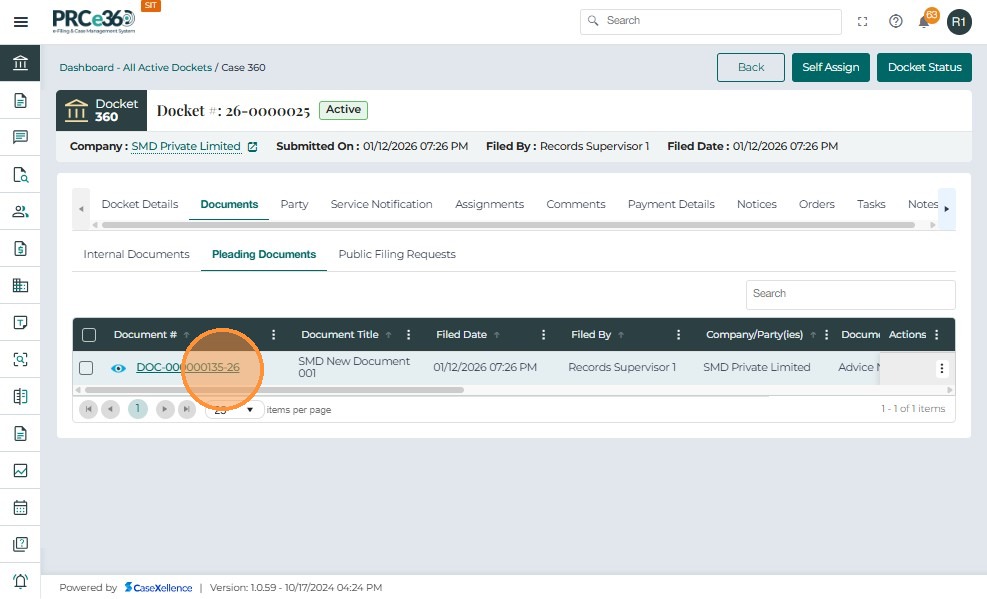Open the help circle icon in header
987x599 pixels.
pyautogui.click(x=895, y=21)
